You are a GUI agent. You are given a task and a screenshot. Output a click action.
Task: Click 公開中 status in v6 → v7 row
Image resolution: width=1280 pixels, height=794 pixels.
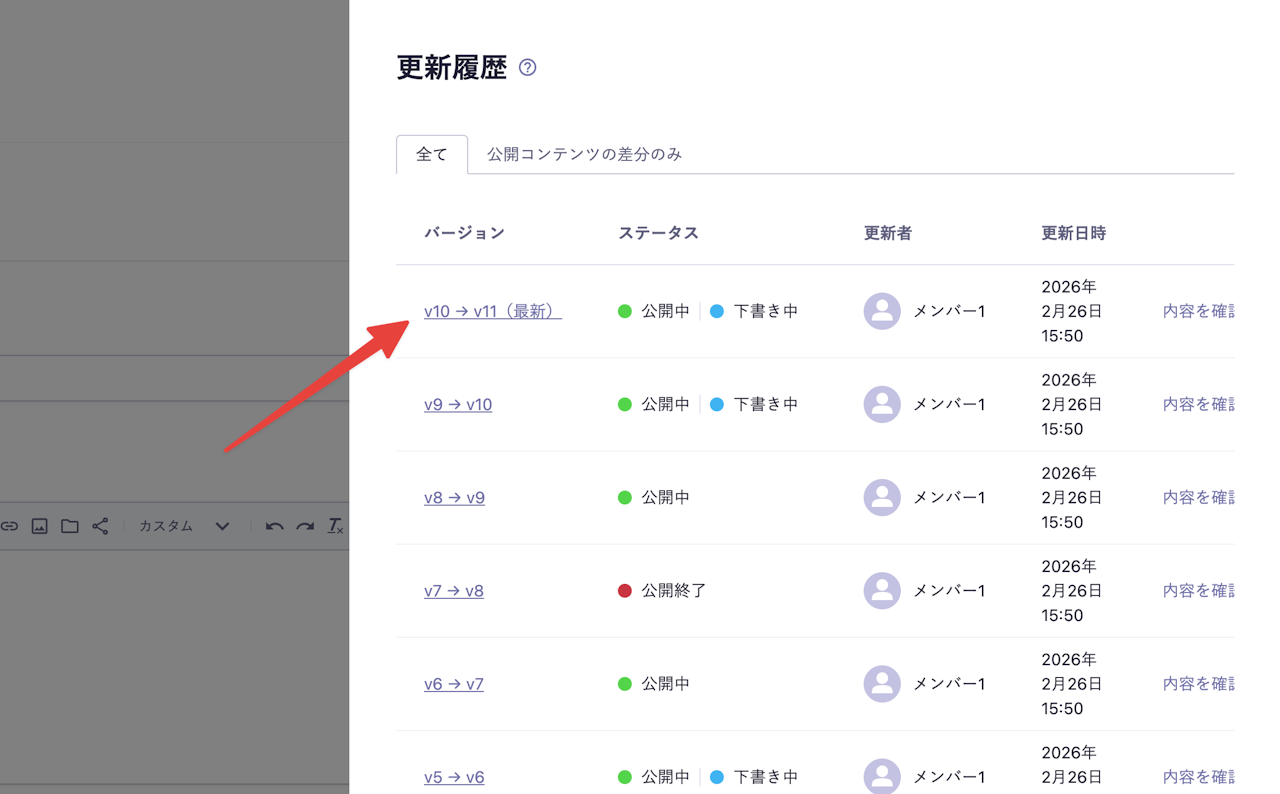pos(654,684)
